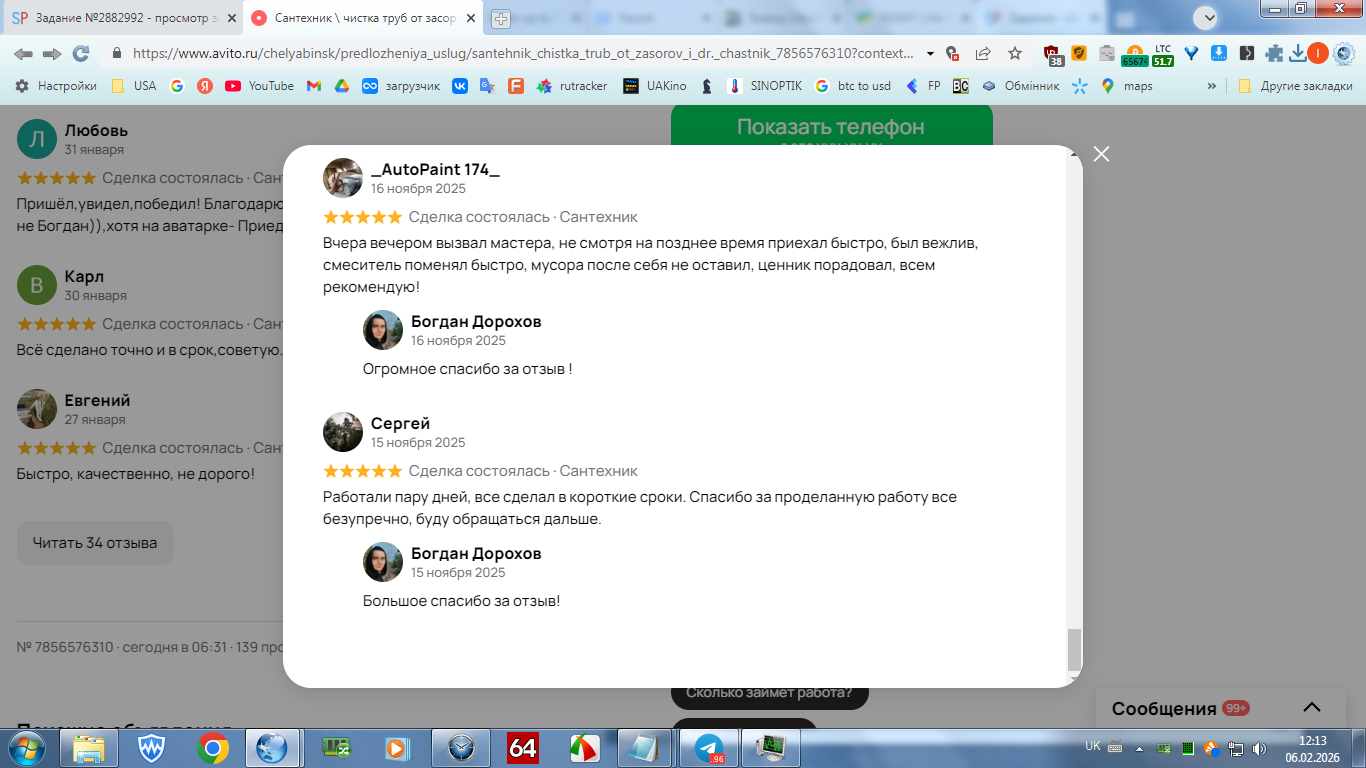1366x768 pixels.
Task: Bookmark this page with the star icon
Action: (x=1015, y=53)
